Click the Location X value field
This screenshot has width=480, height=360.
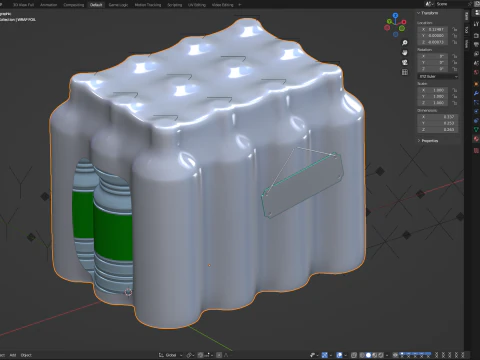[433, 29]
